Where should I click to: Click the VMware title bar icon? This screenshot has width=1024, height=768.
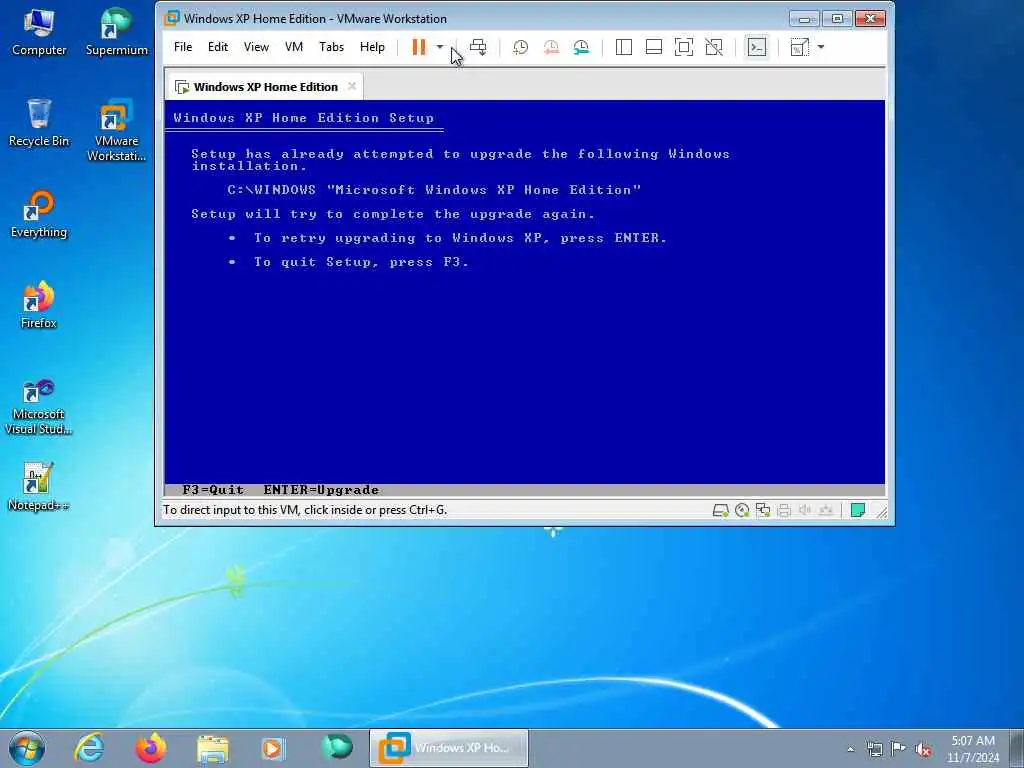point(172,18)
